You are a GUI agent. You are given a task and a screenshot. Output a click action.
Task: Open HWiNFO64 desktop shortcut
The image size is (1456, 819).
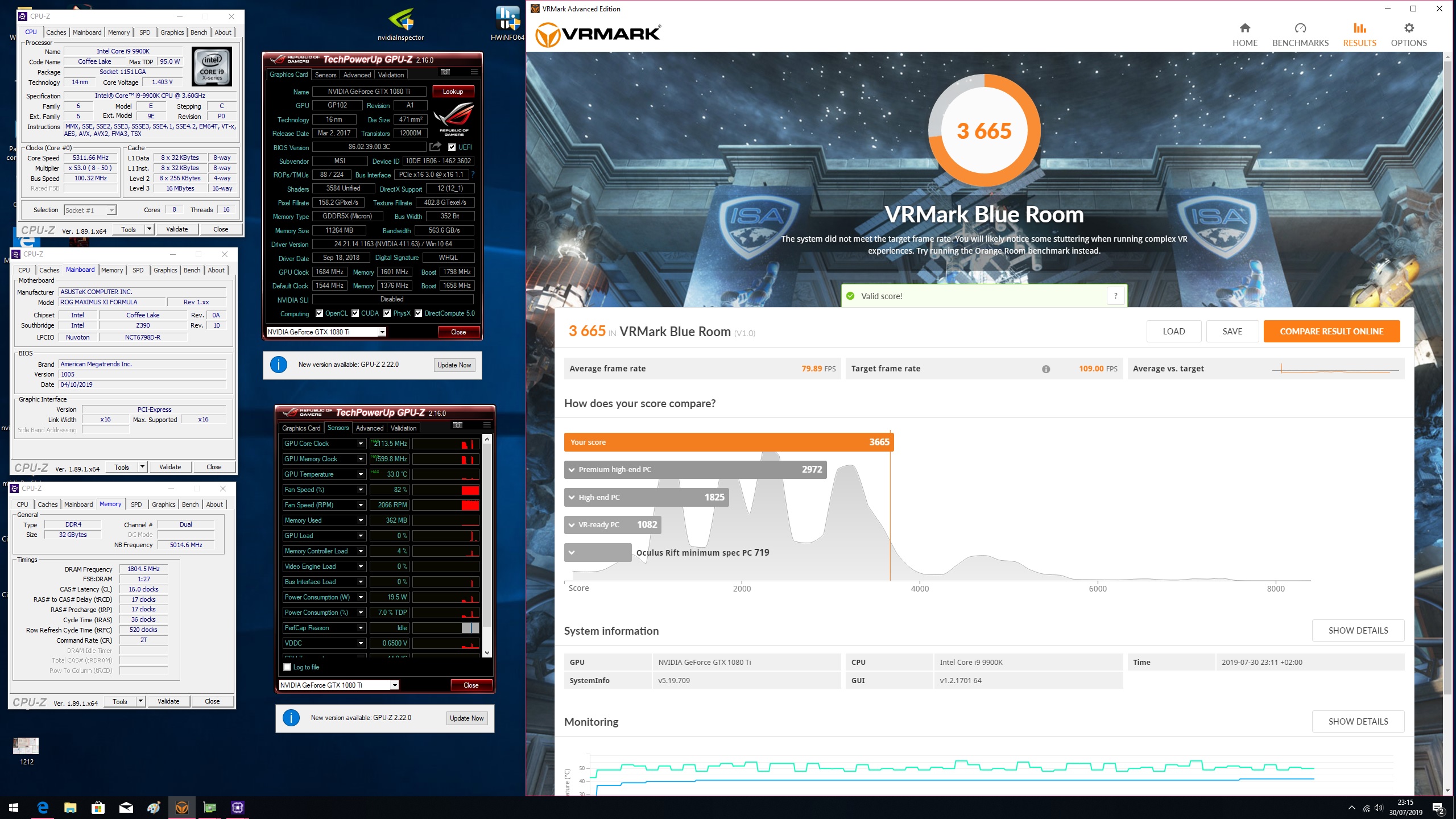click(507, 24)
